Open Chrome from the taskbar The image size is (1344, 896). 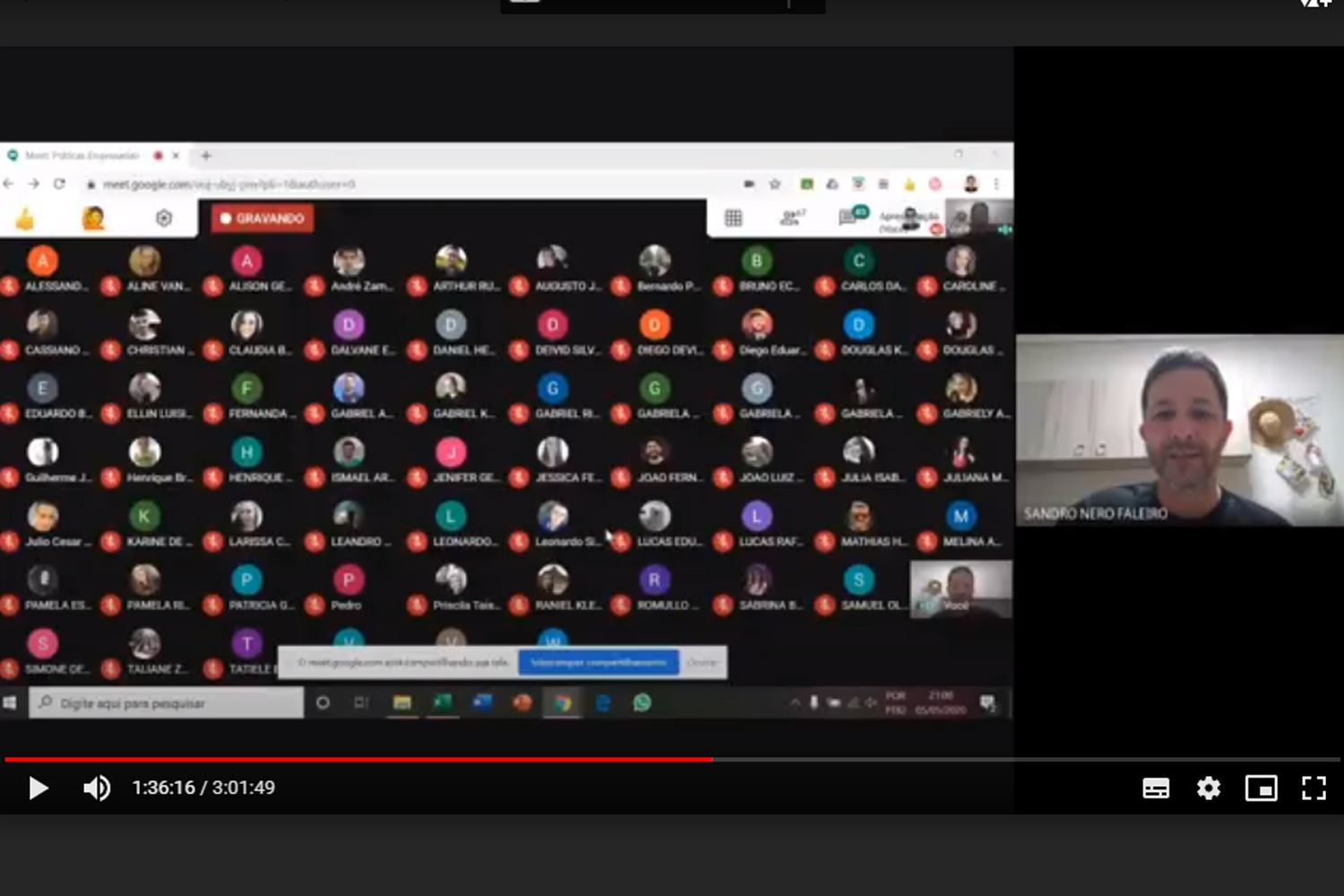[563, 703]
